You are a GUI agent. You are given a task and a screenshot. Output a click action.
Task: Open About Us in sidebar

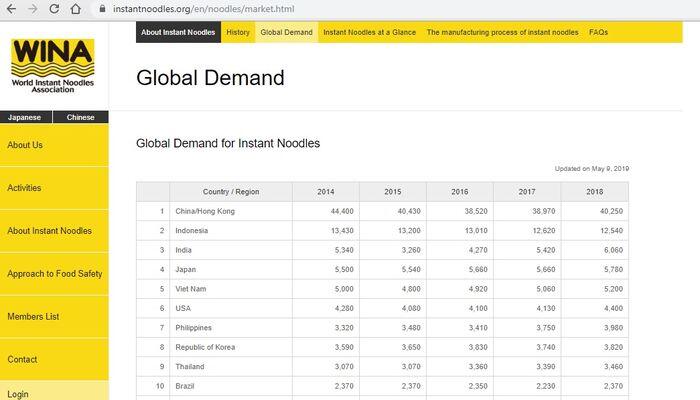54,145
